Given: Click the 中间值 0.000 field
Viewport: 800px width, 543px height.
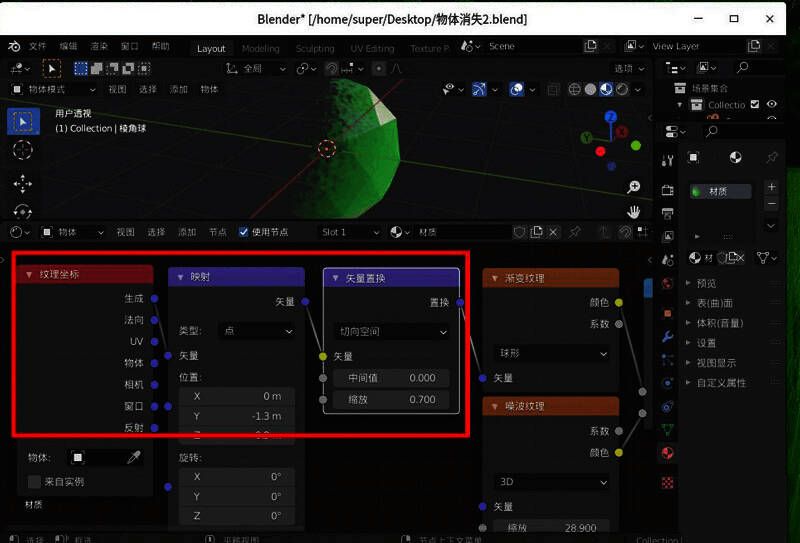Looking at the screenshot, I should 391,378.
